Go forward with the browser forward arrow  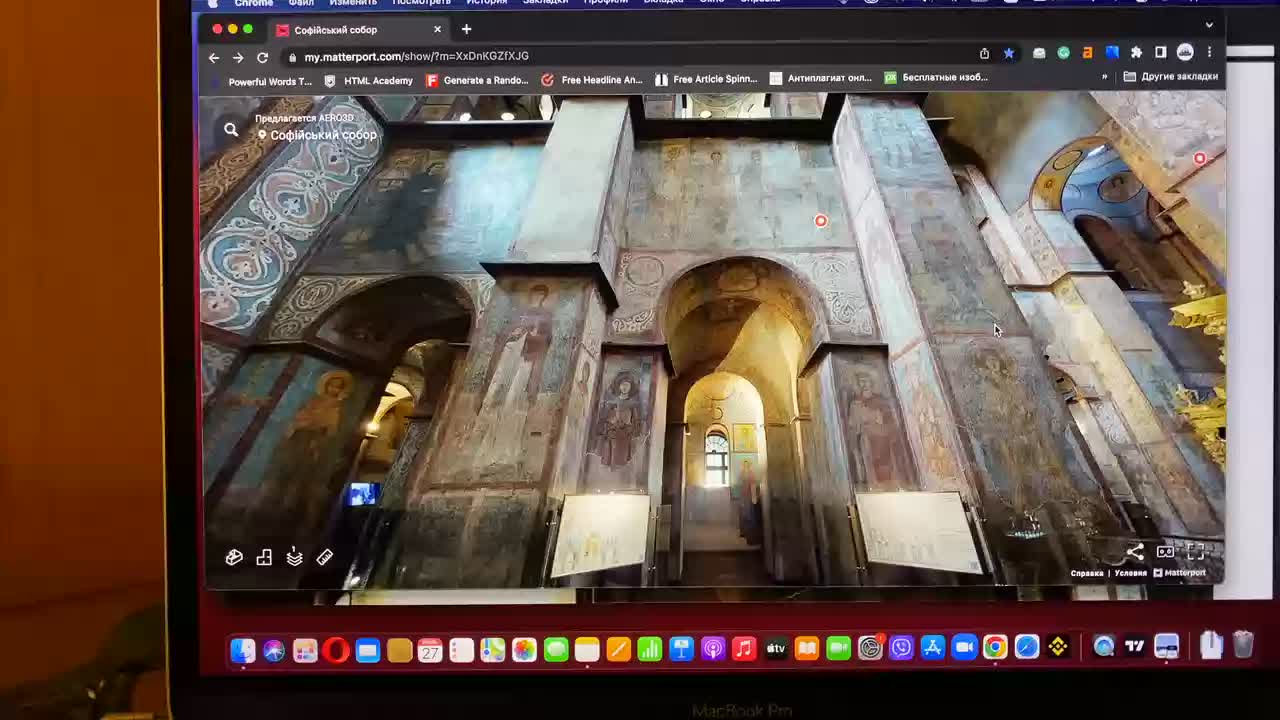click(238, 57)
